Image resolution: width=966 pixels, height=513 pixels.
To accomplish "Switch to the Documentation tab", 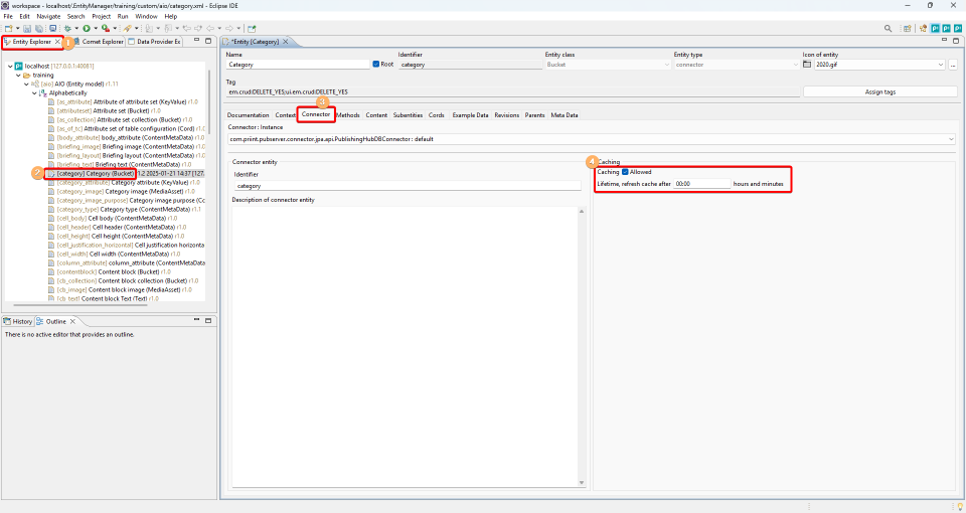I will 248,115.
